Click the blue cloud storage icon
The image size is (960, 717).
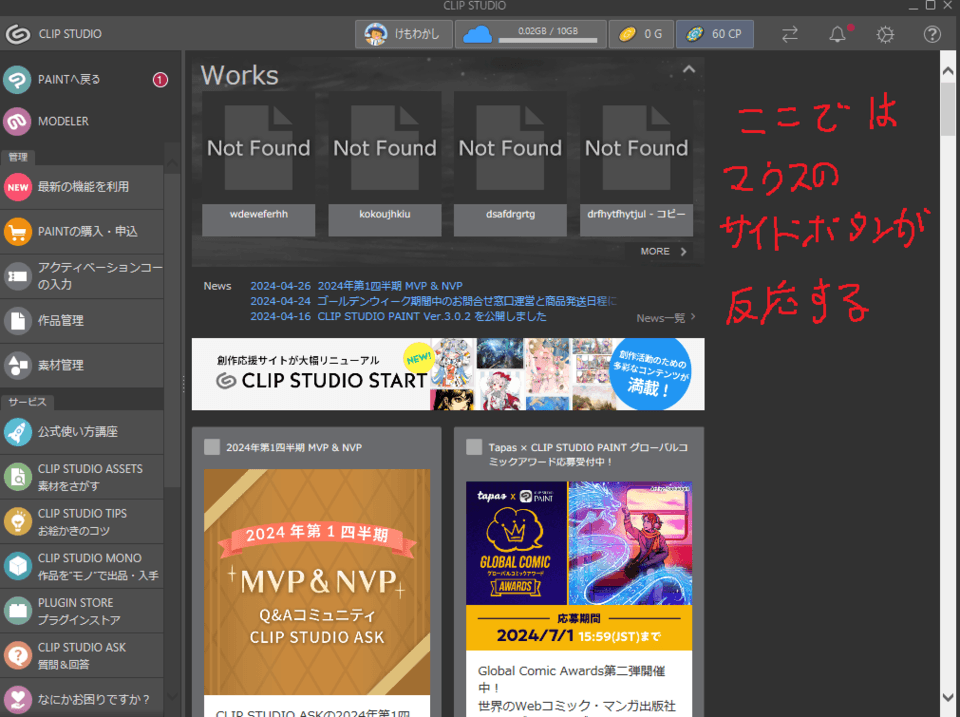point(477,34)
